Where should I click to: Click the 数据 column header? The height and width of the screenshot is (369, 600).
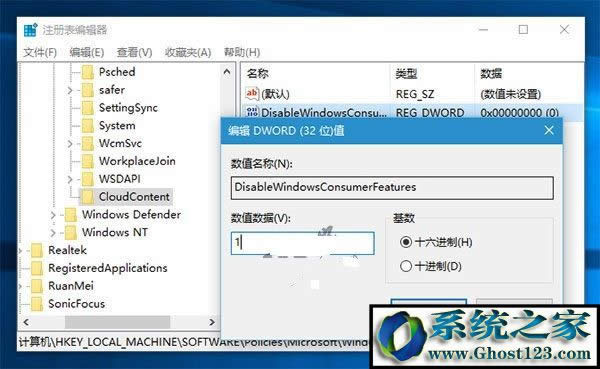(491, 73)
